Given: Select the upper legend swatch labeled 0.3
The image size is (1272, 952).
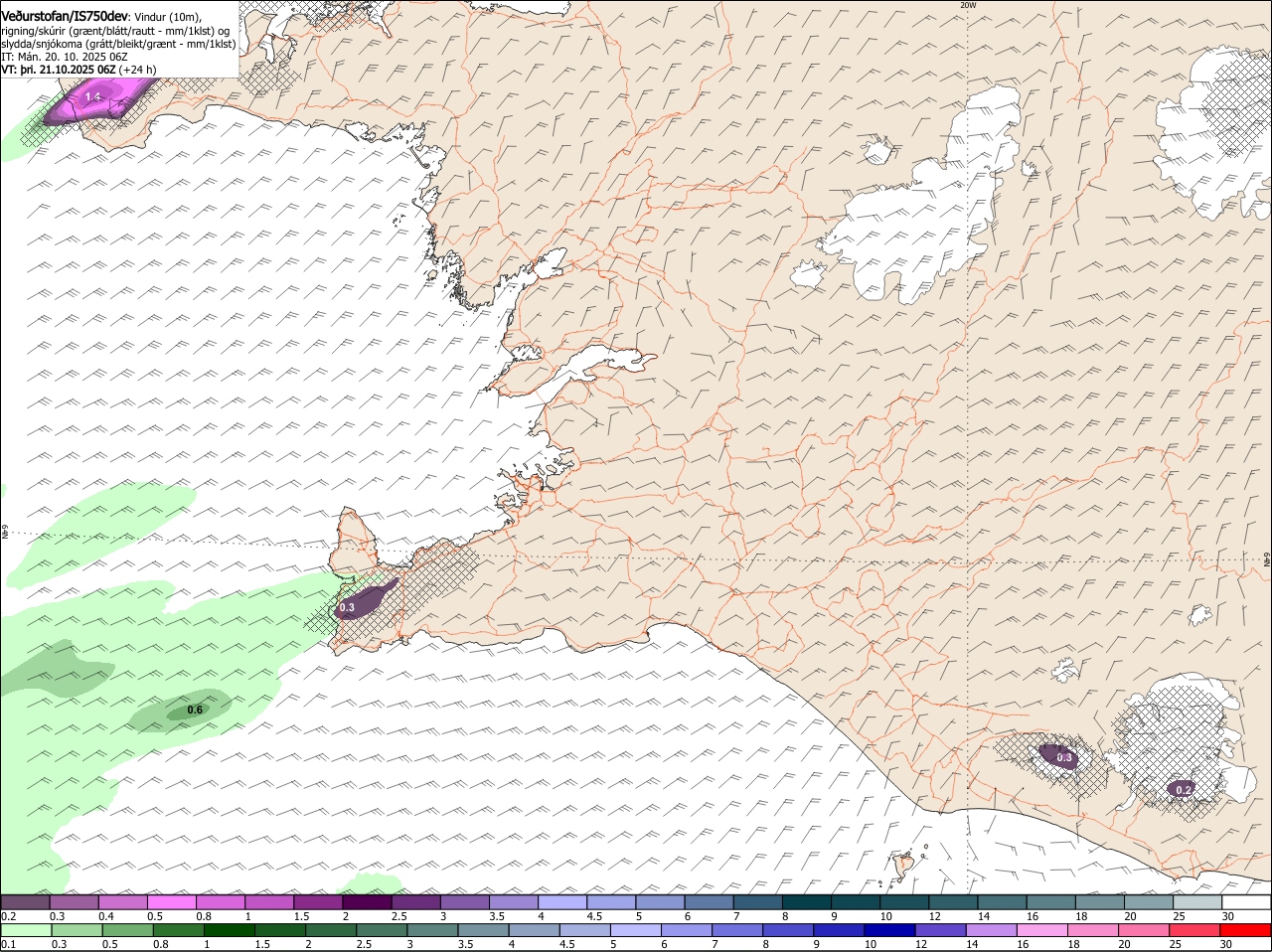Looking at the screenshot, I should (x=75, y=902).
